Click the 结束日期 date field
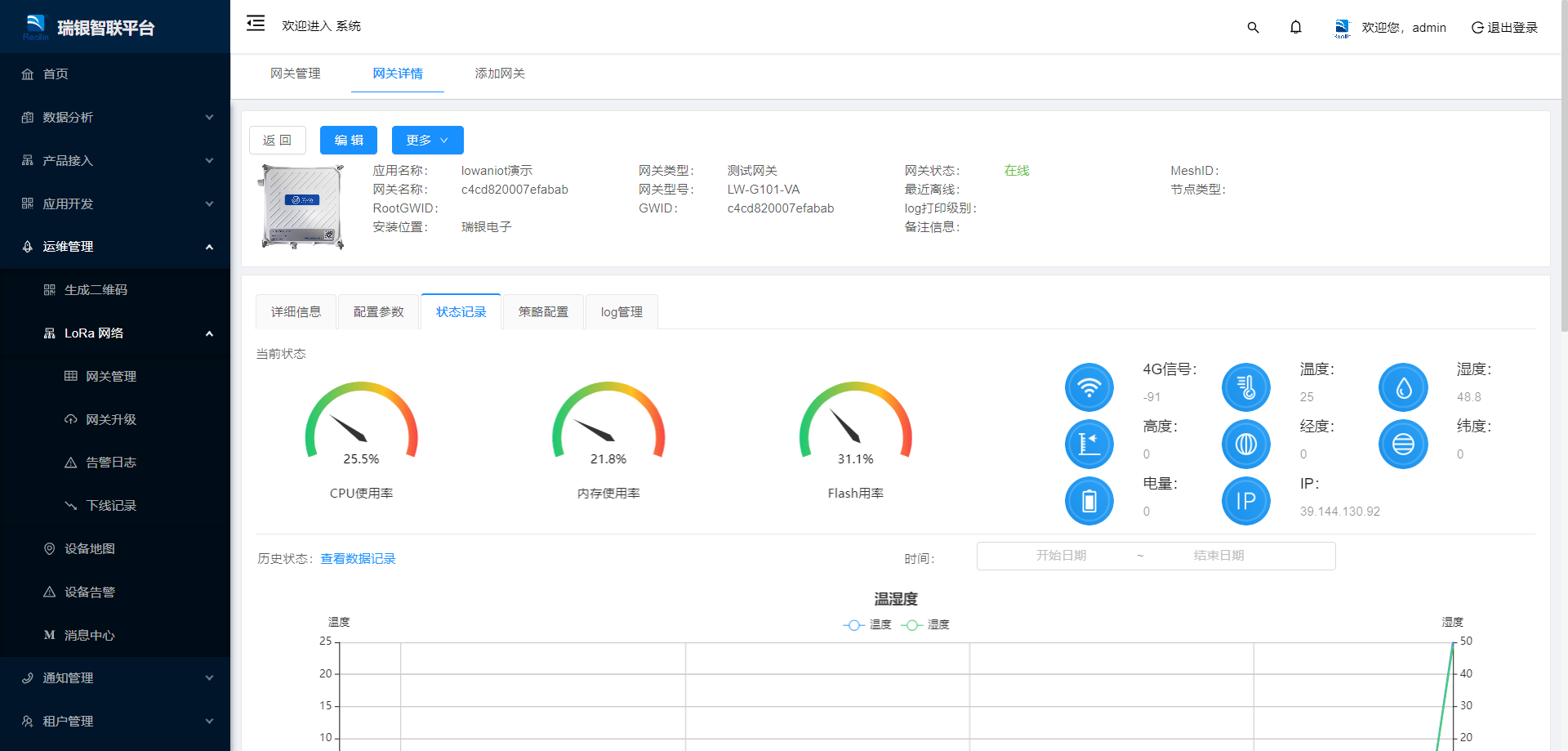 [1218, 556]
